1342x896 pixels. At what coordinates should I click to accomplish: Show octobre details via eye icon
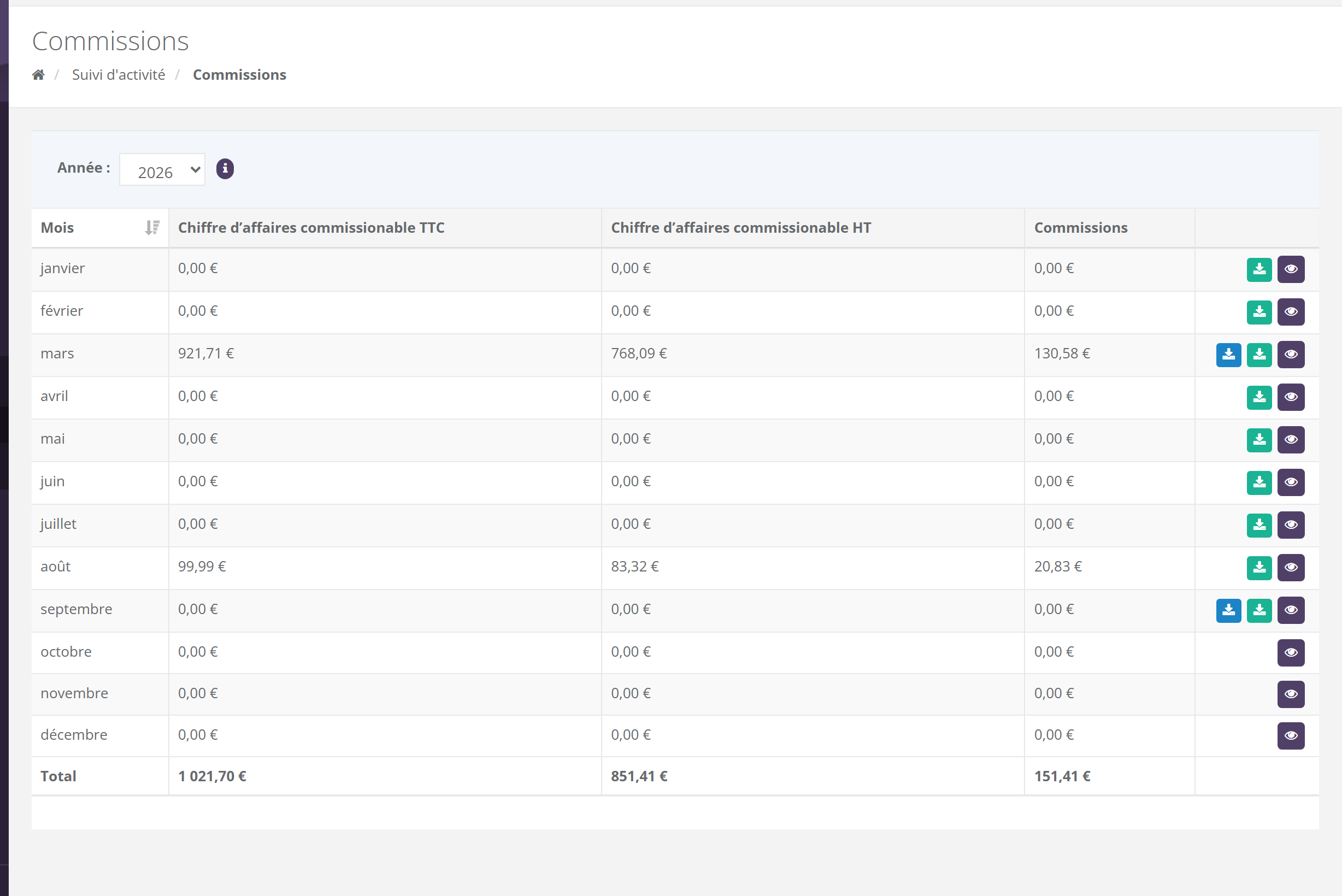(1291, 652)
